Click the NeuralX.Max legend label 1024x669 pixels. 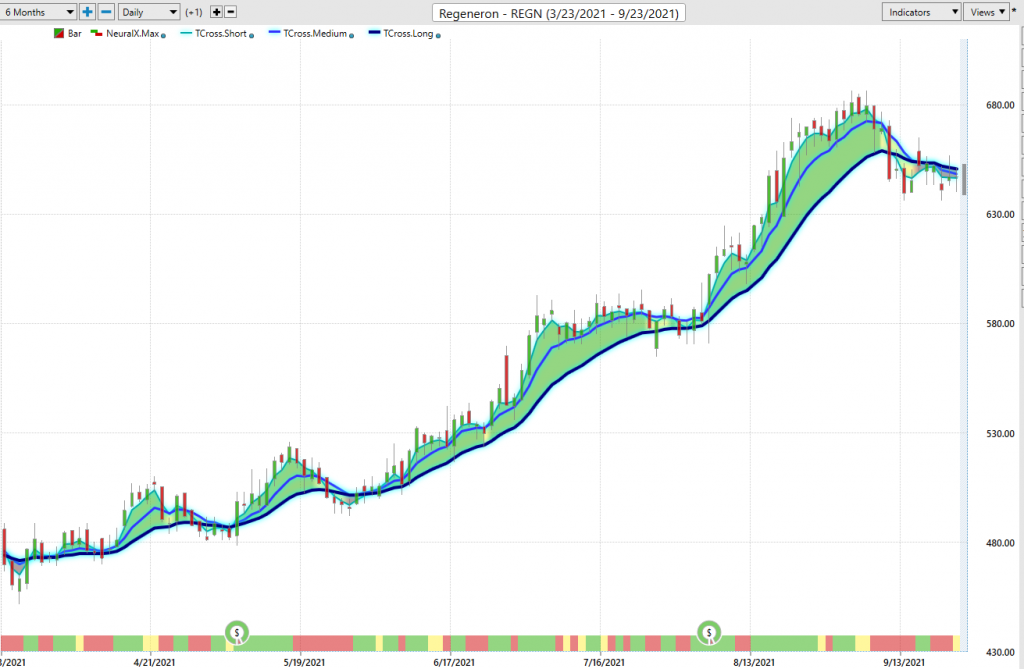(x=133, y=33)
